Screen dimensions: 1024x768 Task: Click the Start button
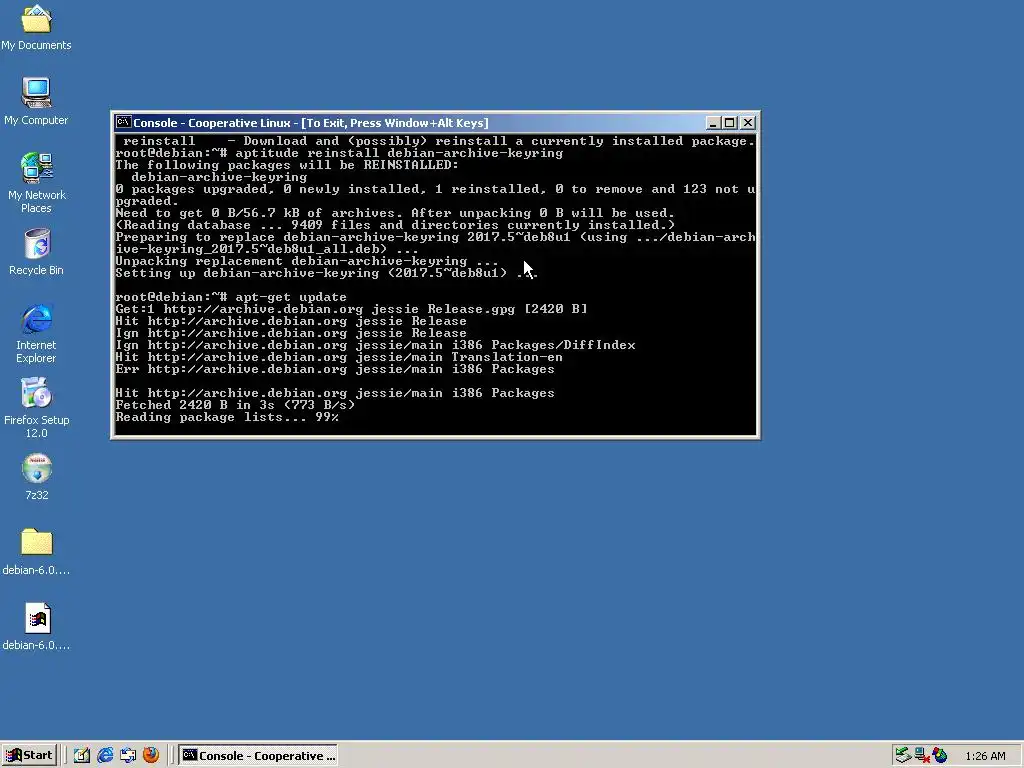29,756
